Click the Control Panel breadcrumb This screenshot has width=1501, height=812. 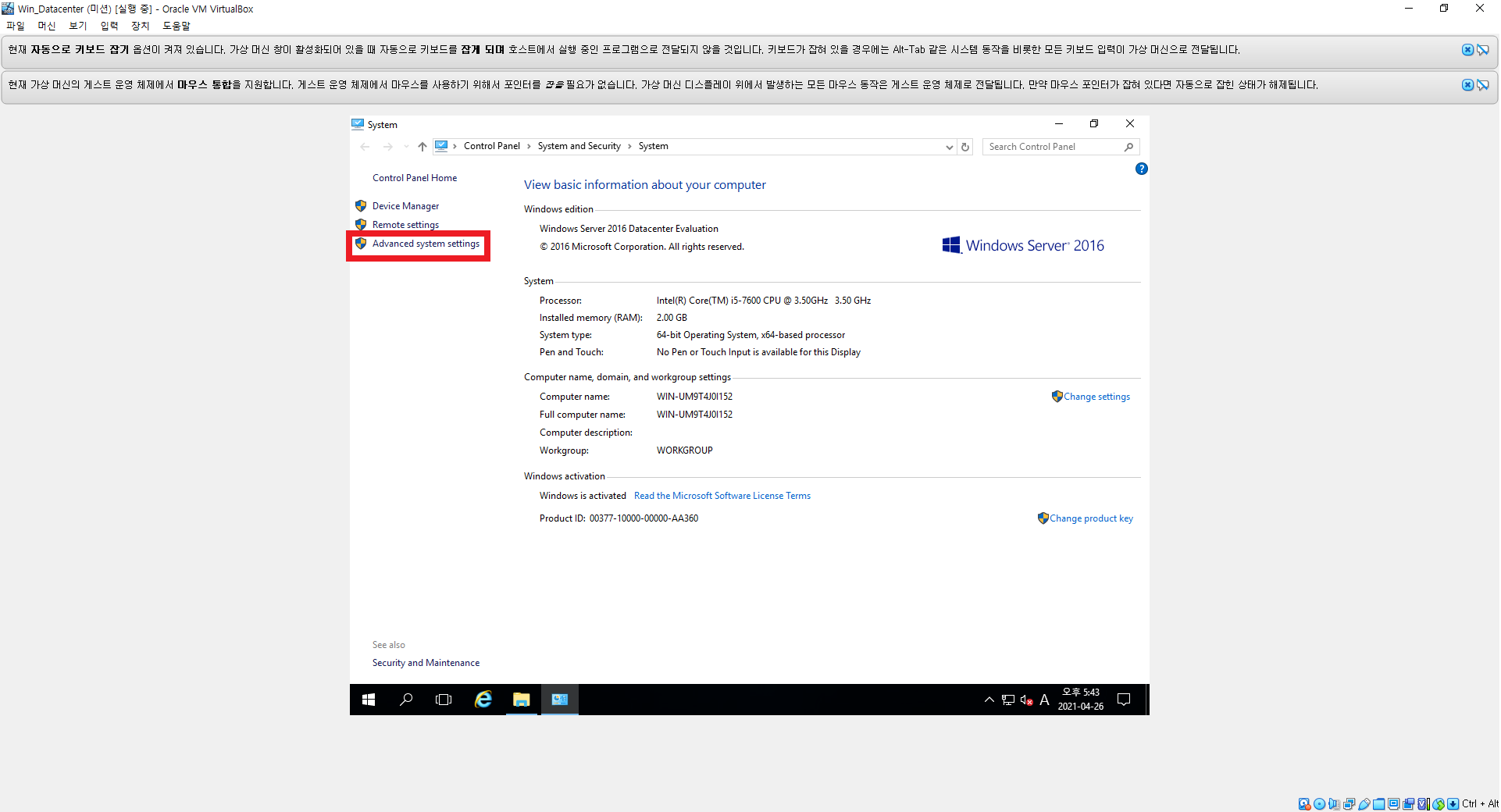tap(491, 146)
